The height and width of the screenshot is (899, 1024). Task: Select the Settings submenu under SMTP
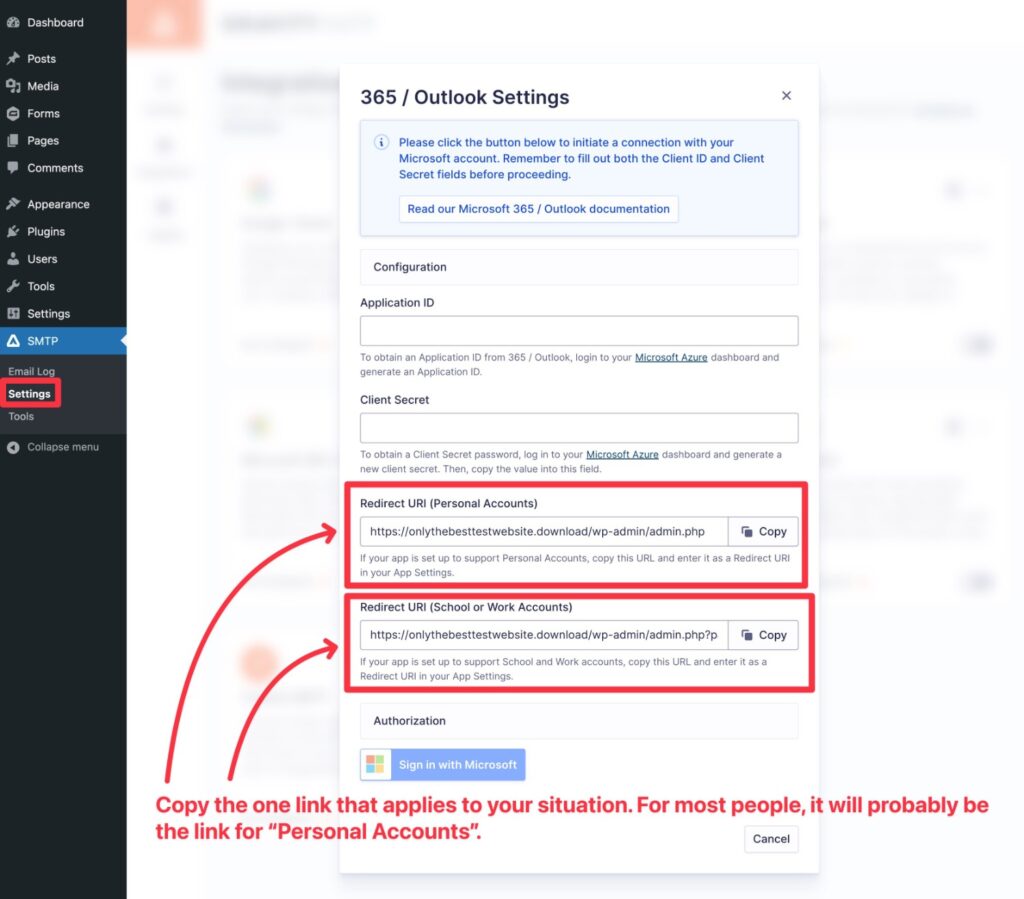[31, 393]
